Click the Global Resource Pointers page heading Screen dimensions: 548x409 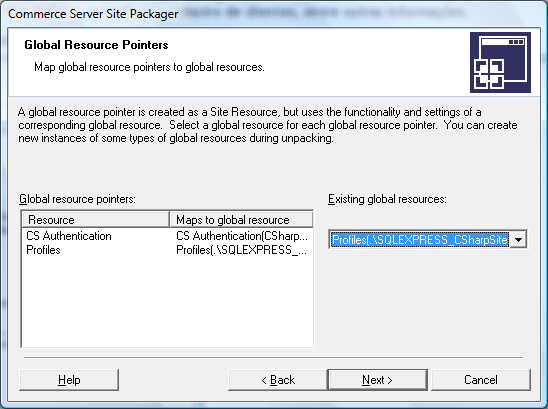pyautogui.click(x=96, y=45)
